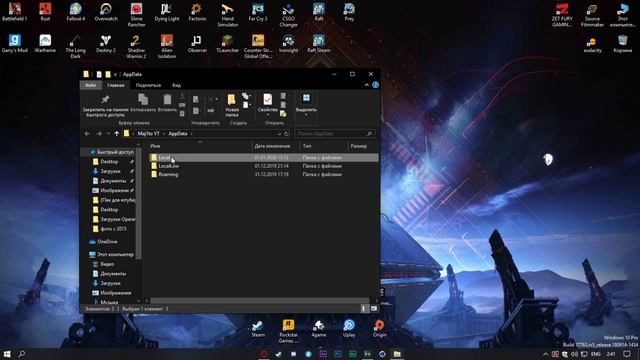640x360 pixels.
Task: Select the Steam desktop shortcut
Action: coord(258,329)
